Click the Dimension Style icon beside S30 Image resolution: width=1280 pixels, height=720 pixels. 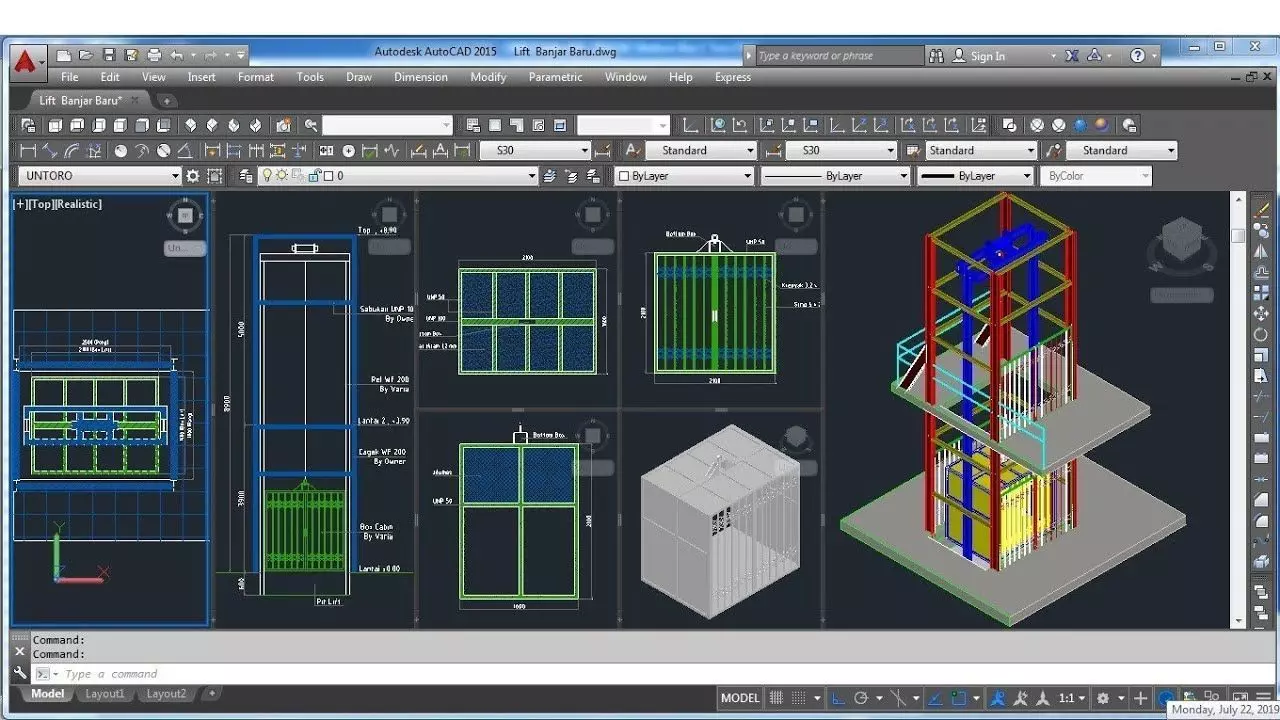pos(602,151)
